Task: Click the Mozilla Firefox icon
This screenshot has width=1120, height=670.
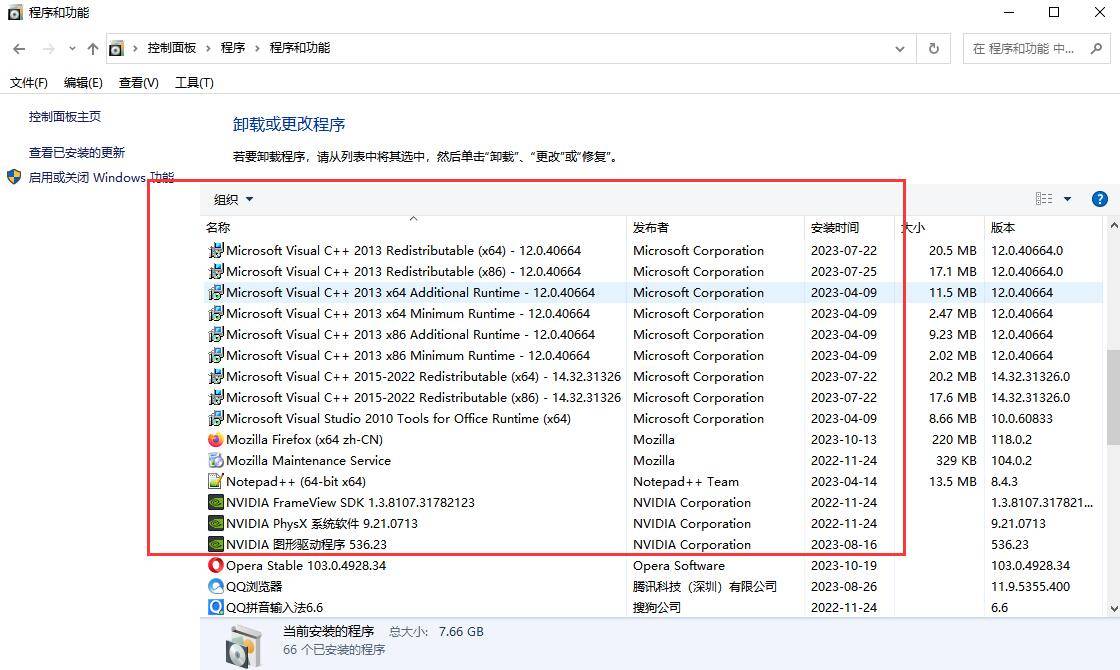Action: pyautogui.click(x=216, y=439)
